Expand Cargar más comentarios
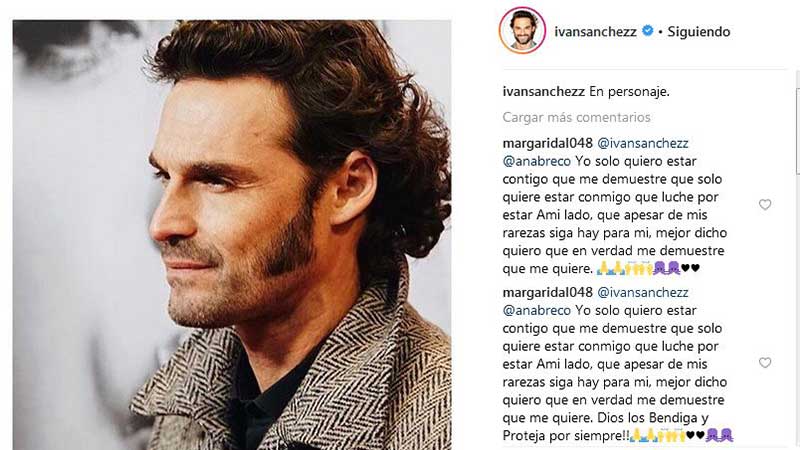The width and height of the screenshot is (800, 450). click(x=577, y=117)
